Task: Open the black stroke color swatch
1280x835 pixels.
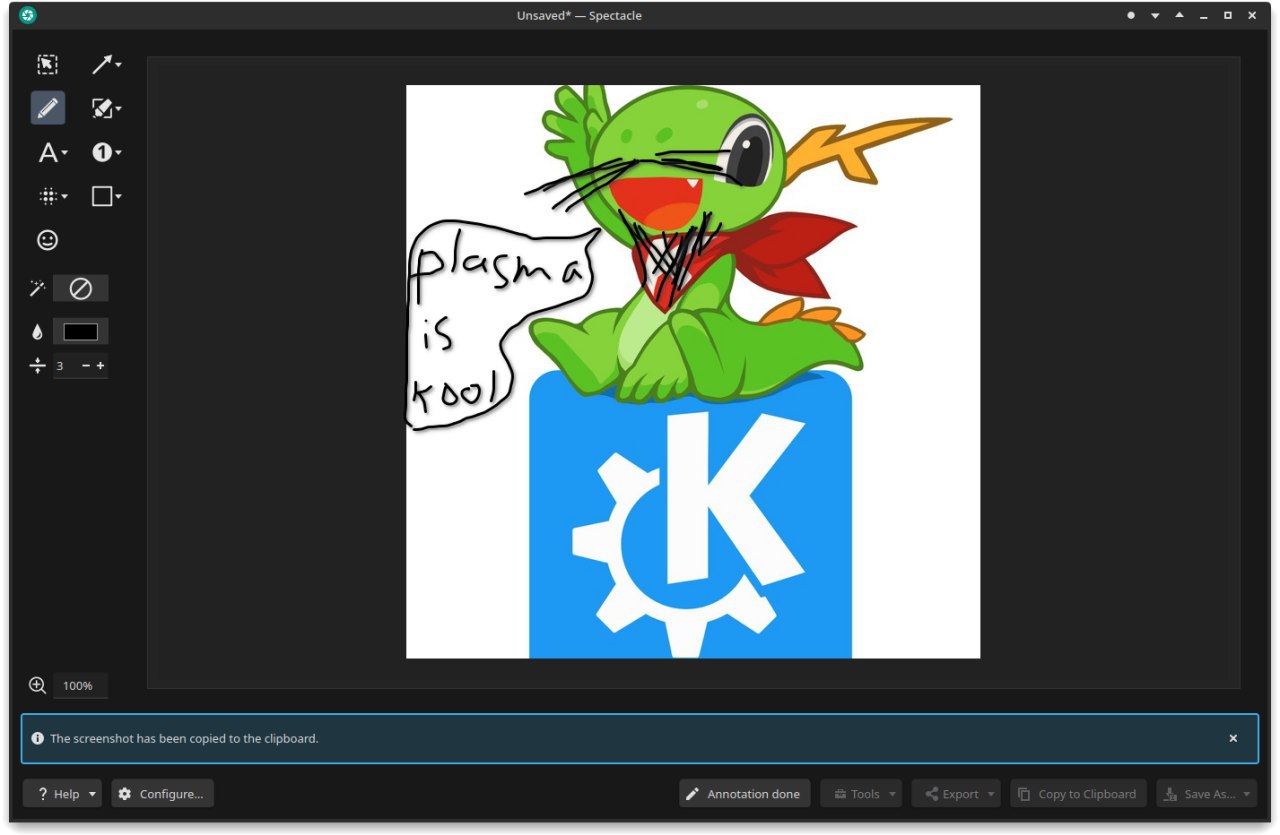Action: [81, 332]
